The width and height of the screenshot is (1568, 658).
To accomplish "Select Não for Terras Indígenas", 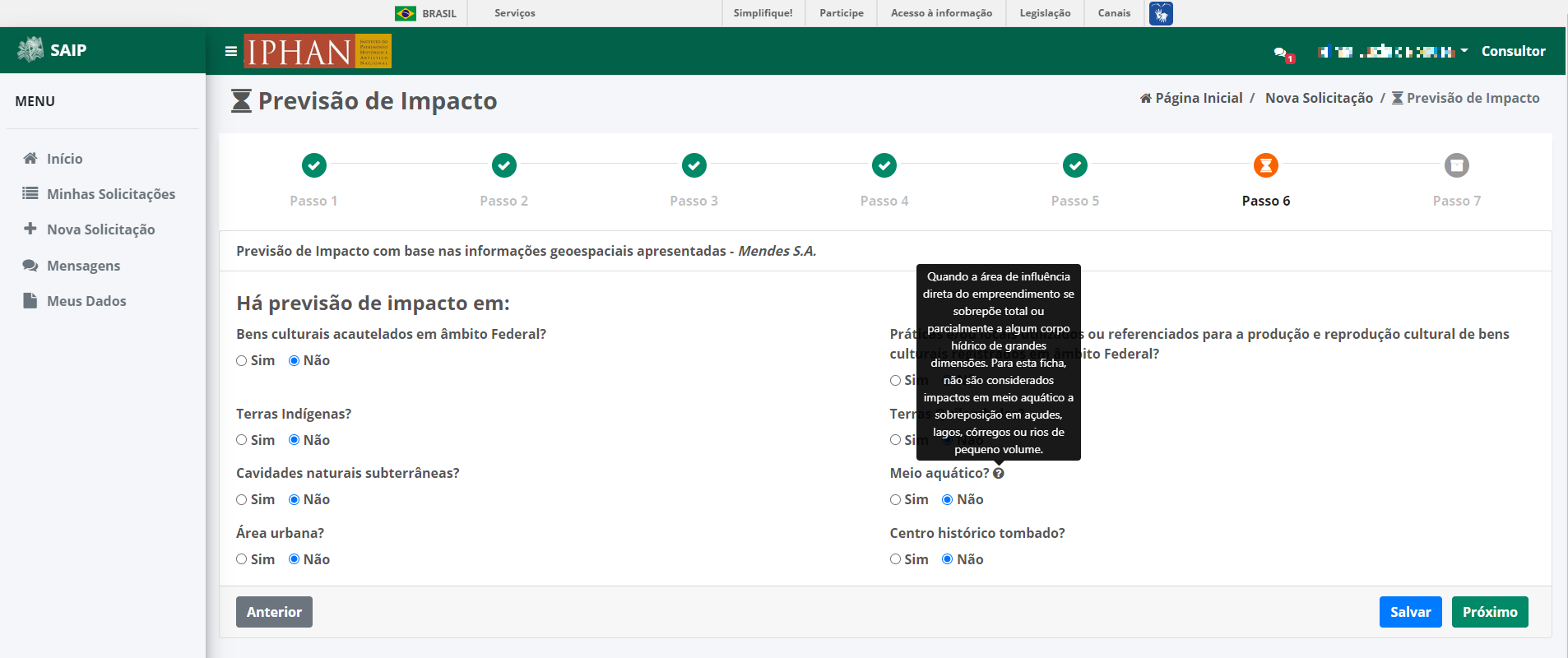I will [x=294, y=440].
